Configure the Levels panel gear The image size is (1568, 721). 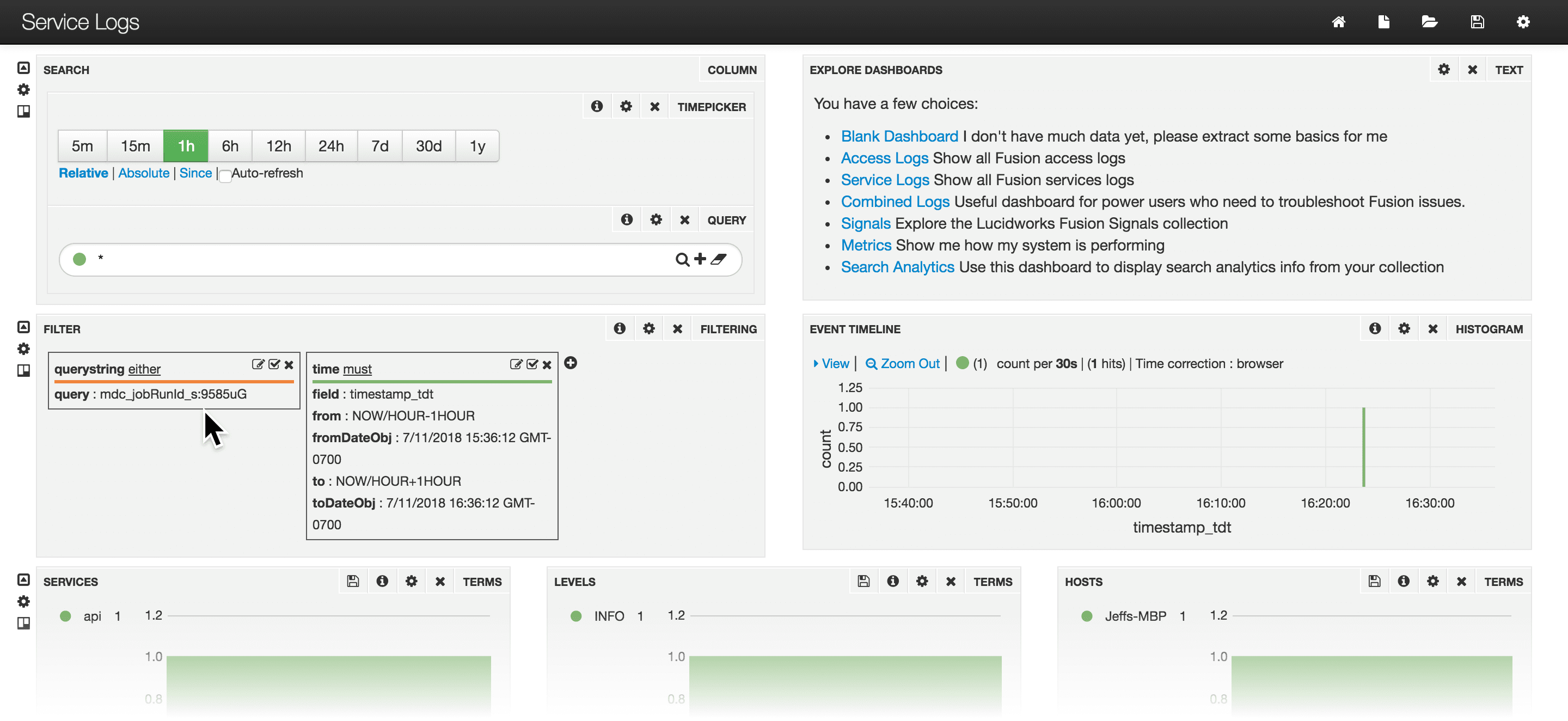[922, 582]
